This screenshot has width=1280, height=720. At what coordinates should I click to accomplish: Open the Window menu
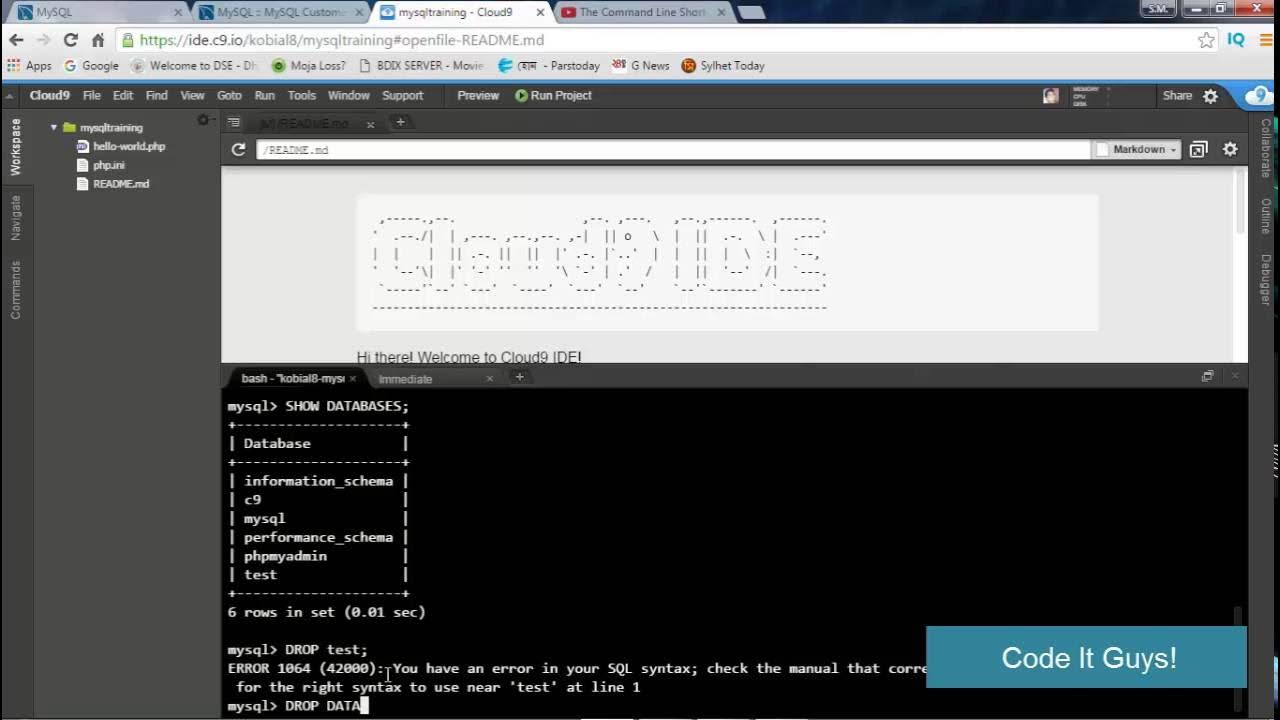(348, 95)
